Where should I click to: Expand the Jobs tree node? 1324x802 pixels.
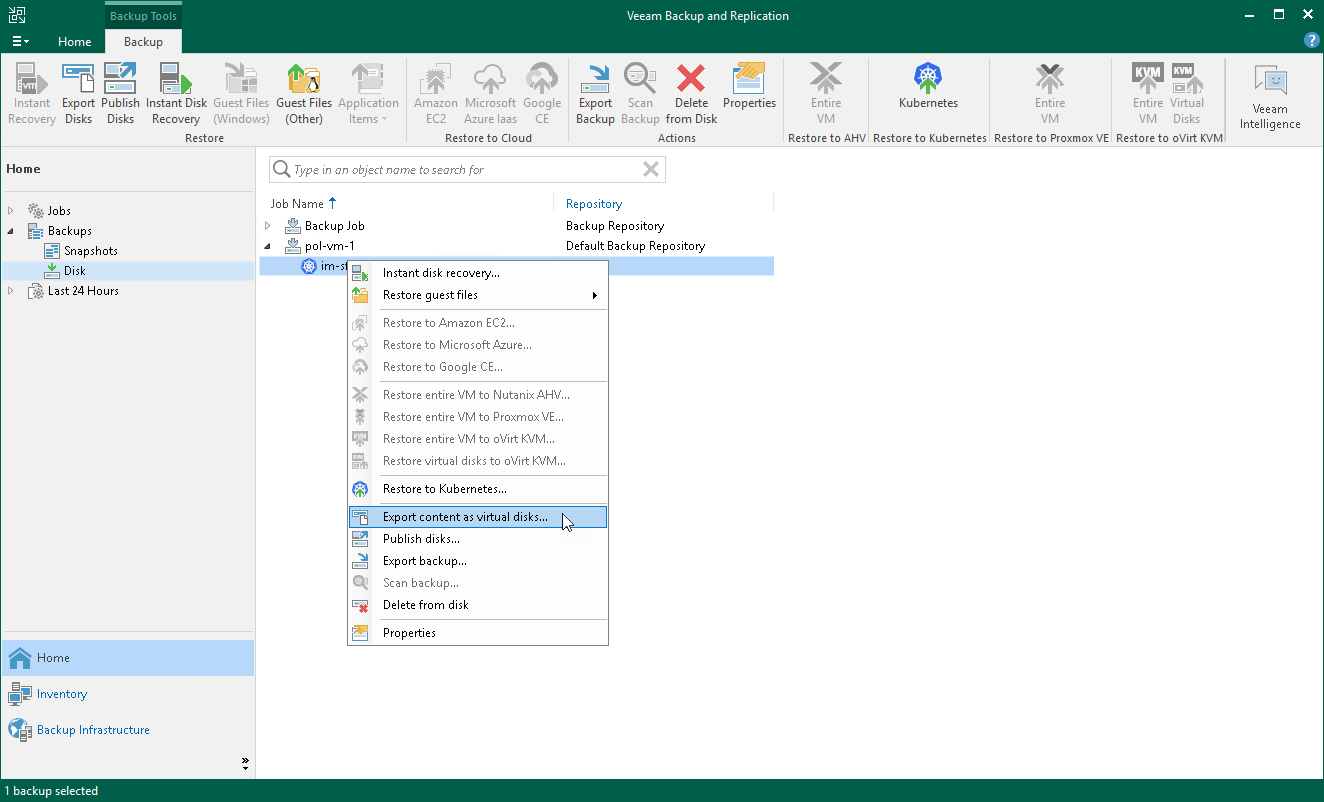[11, 211]
